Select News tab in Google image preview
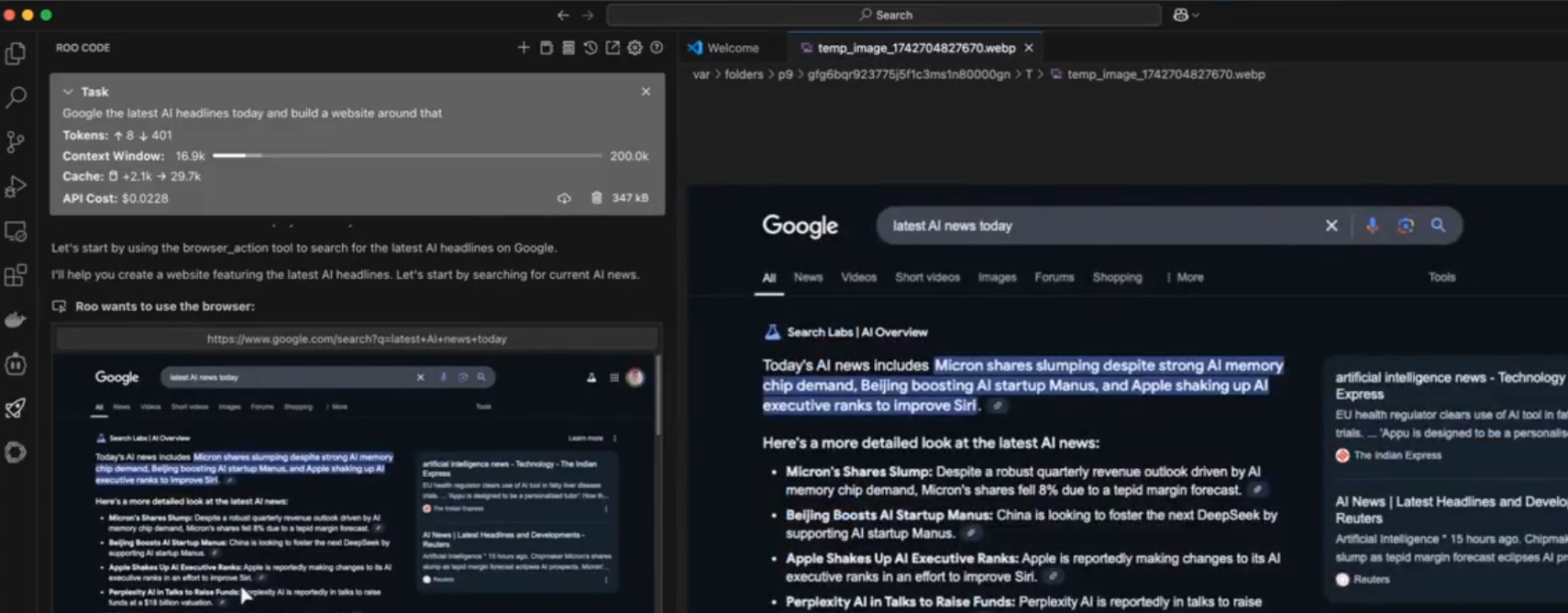 tap(808, 277)
